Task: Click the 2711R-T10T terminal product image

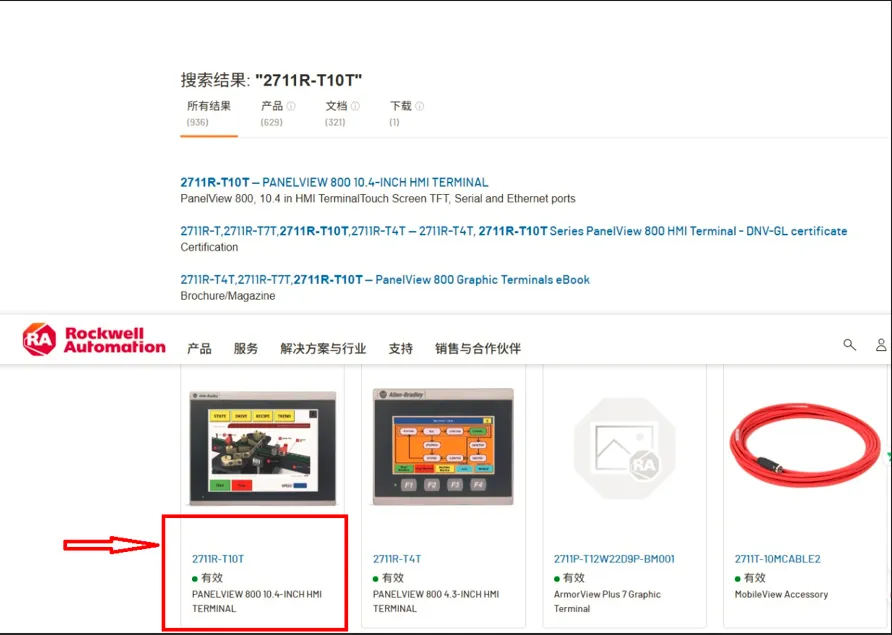Action: (x=262, y=448)
